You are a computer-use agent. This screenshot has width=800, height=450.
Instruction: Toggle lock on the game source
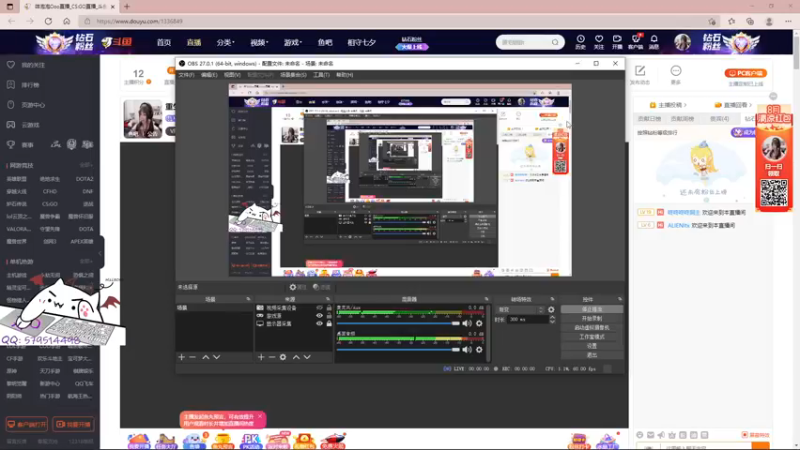(x=329, y=316)
